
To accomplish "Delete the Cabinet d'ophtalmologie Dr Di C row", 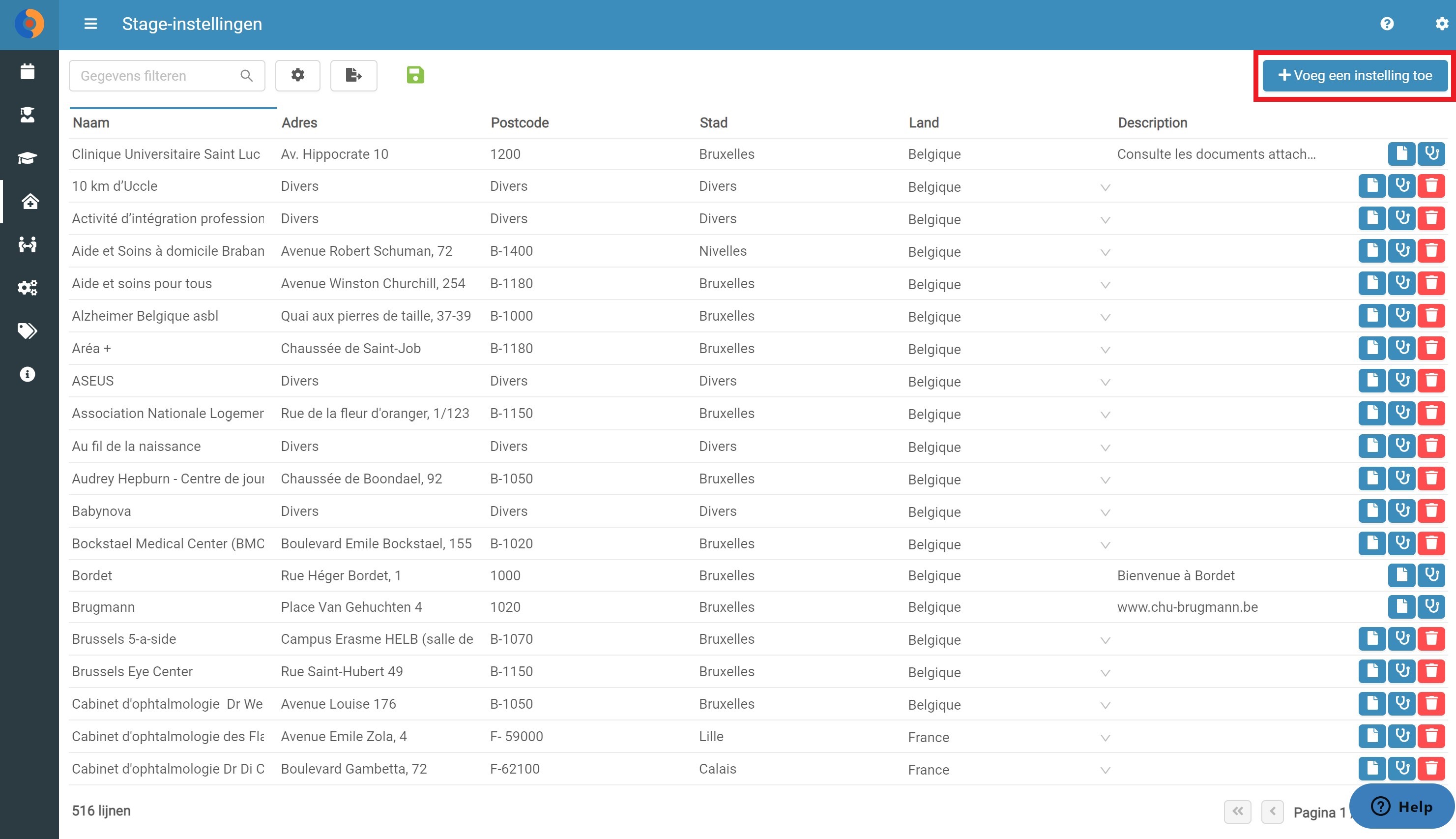I will click(1431, 768).
